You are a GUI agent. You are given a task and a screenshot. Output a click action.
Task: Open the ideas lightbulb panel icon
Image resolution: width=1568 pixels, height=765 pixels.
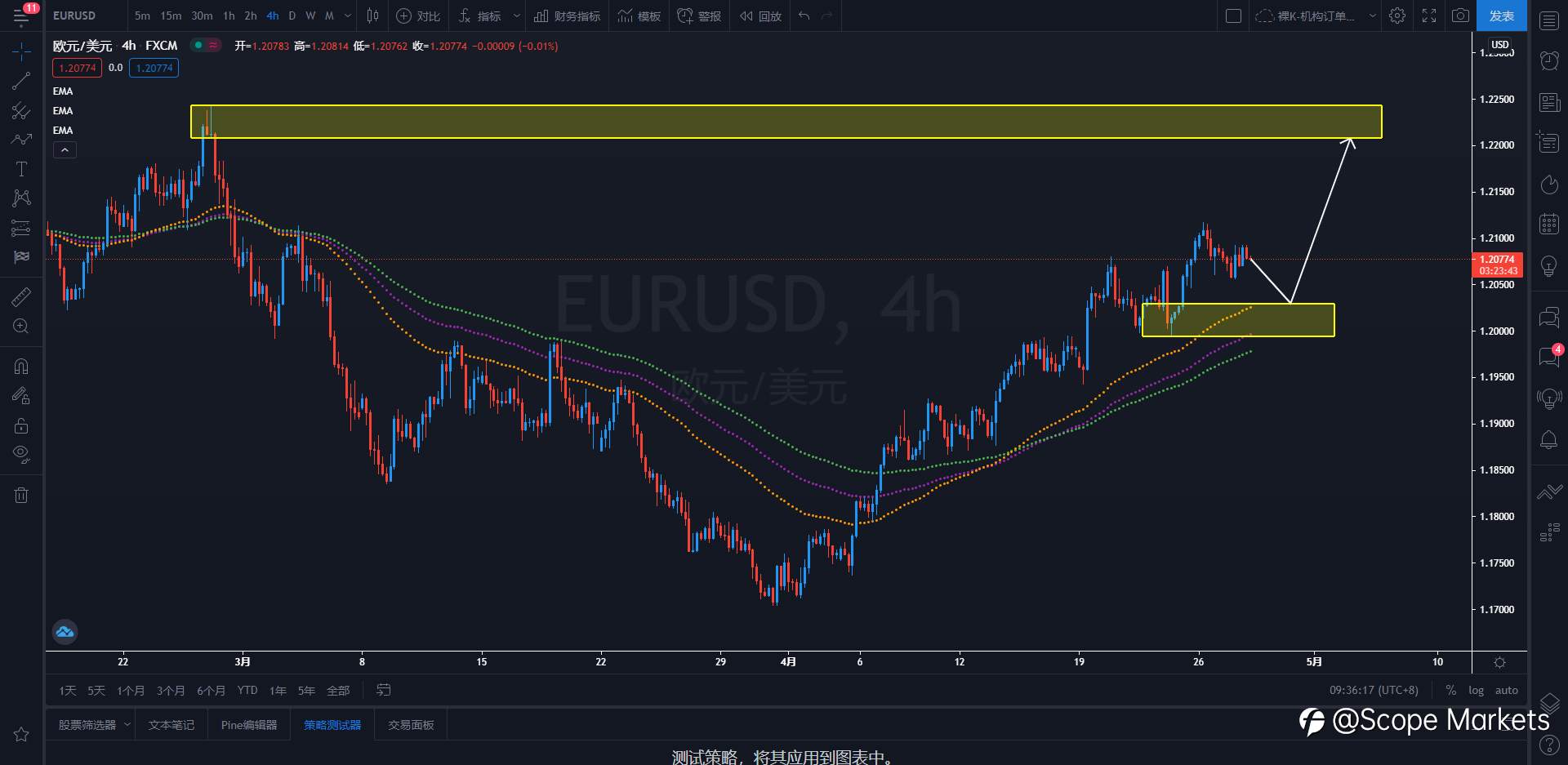(1549, 265)
